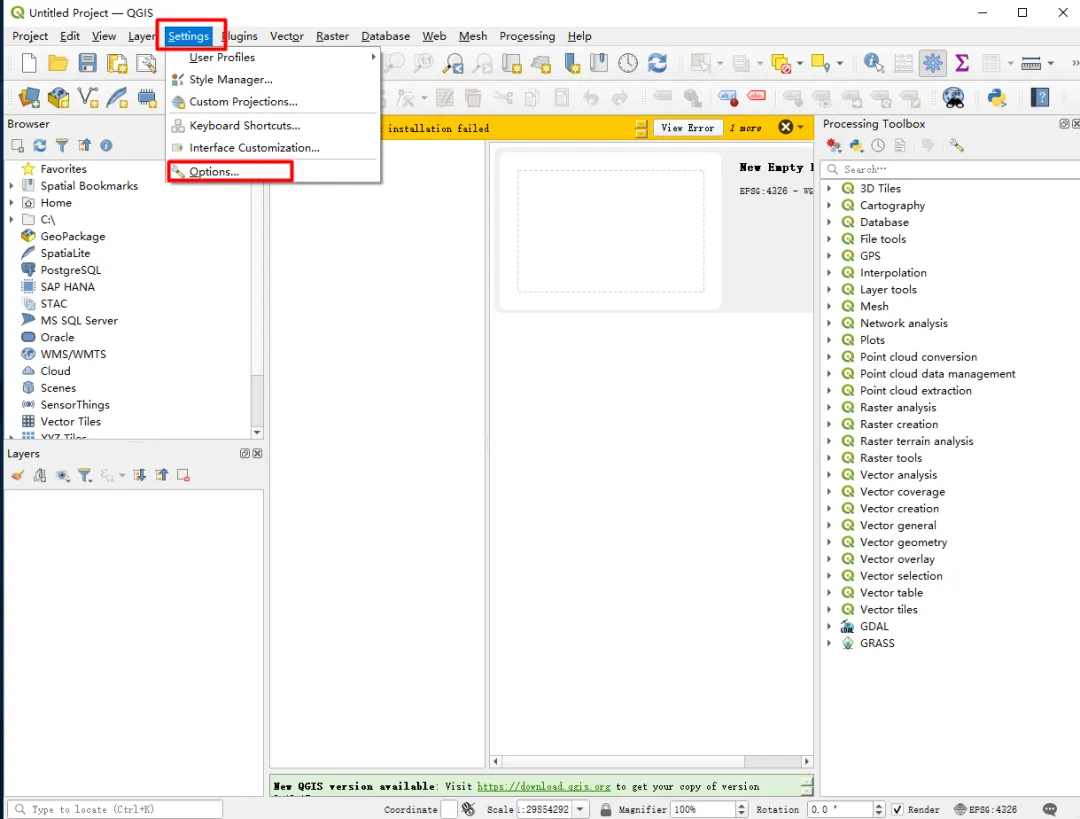1080x819 pixels.
Task: Select PostgreSQL in Browser panel
Action: (70, 270)
